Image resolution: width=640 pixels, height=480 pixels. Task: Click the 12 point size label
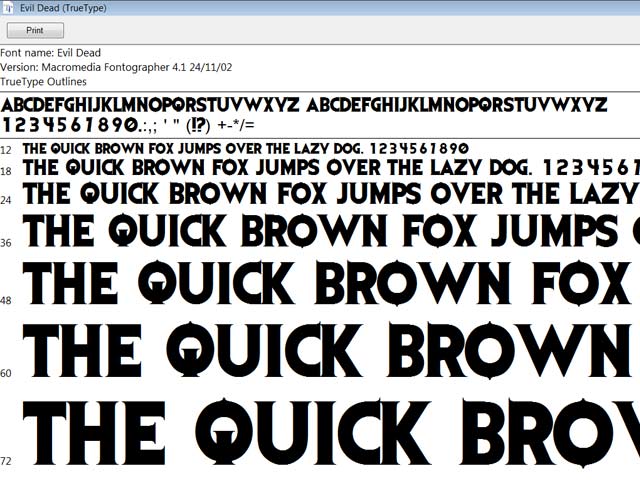point(6,149)
